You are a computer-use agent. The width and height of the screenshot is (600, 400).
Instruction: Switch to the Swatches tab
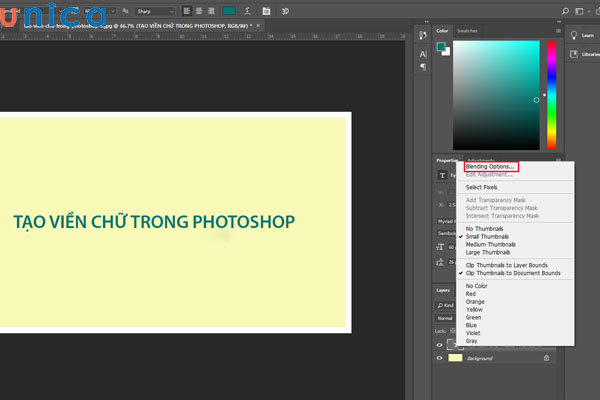point(467,31)
